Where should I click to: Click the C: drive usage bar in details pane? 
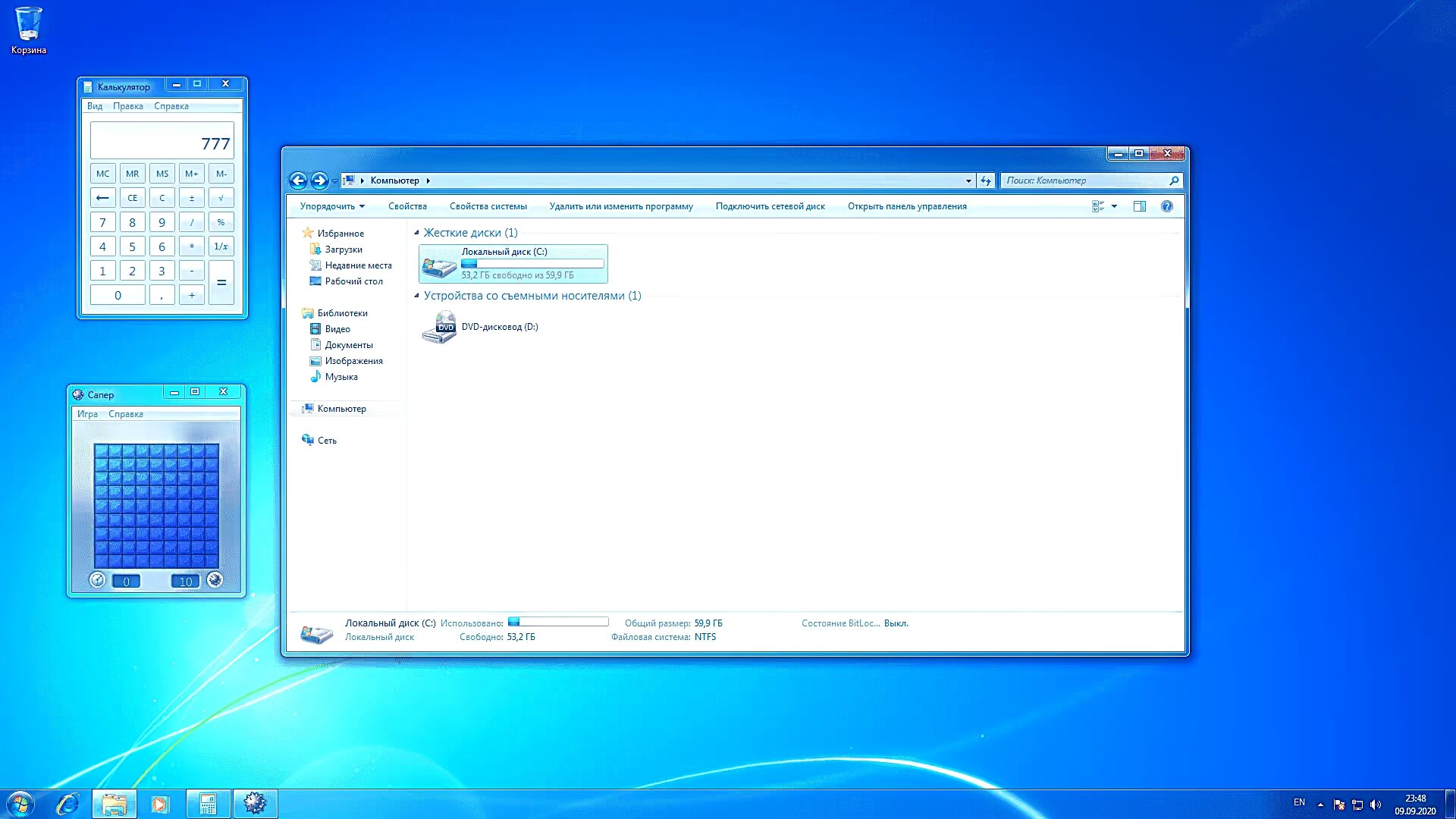(x=558, y=622)
